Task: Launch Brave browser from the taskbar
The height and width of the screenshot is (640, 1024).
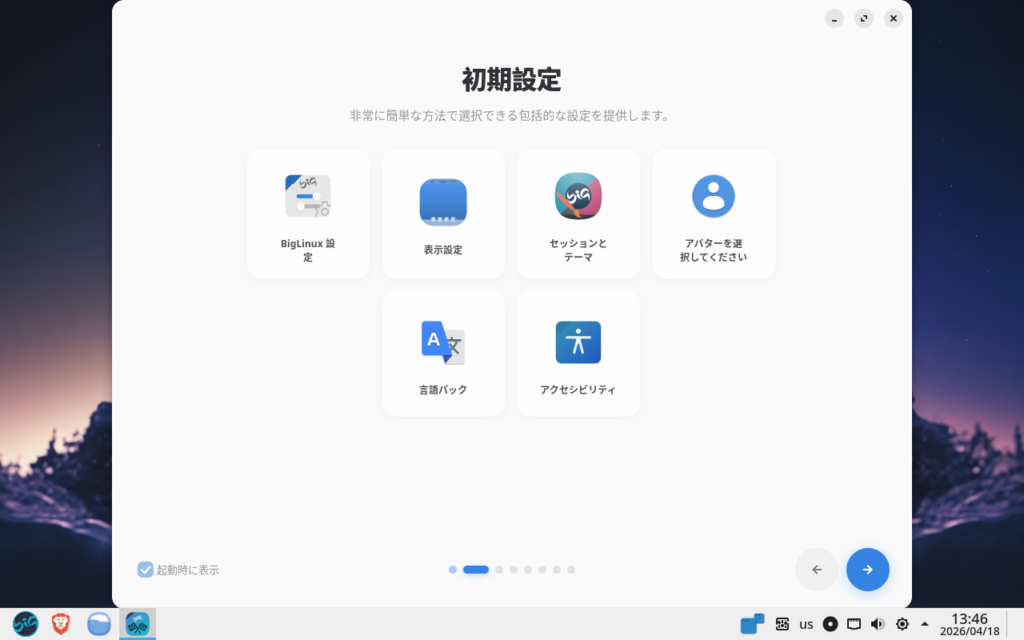Action: click(61, 624)
